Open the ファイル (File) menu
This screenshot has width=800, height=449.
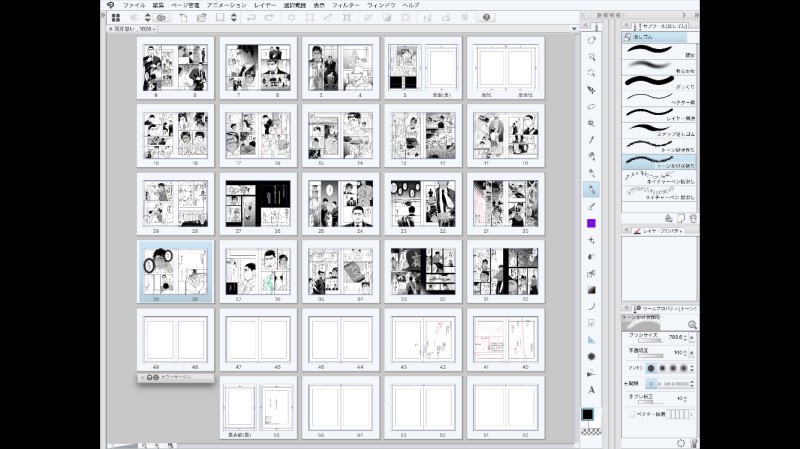coord(134,5)
